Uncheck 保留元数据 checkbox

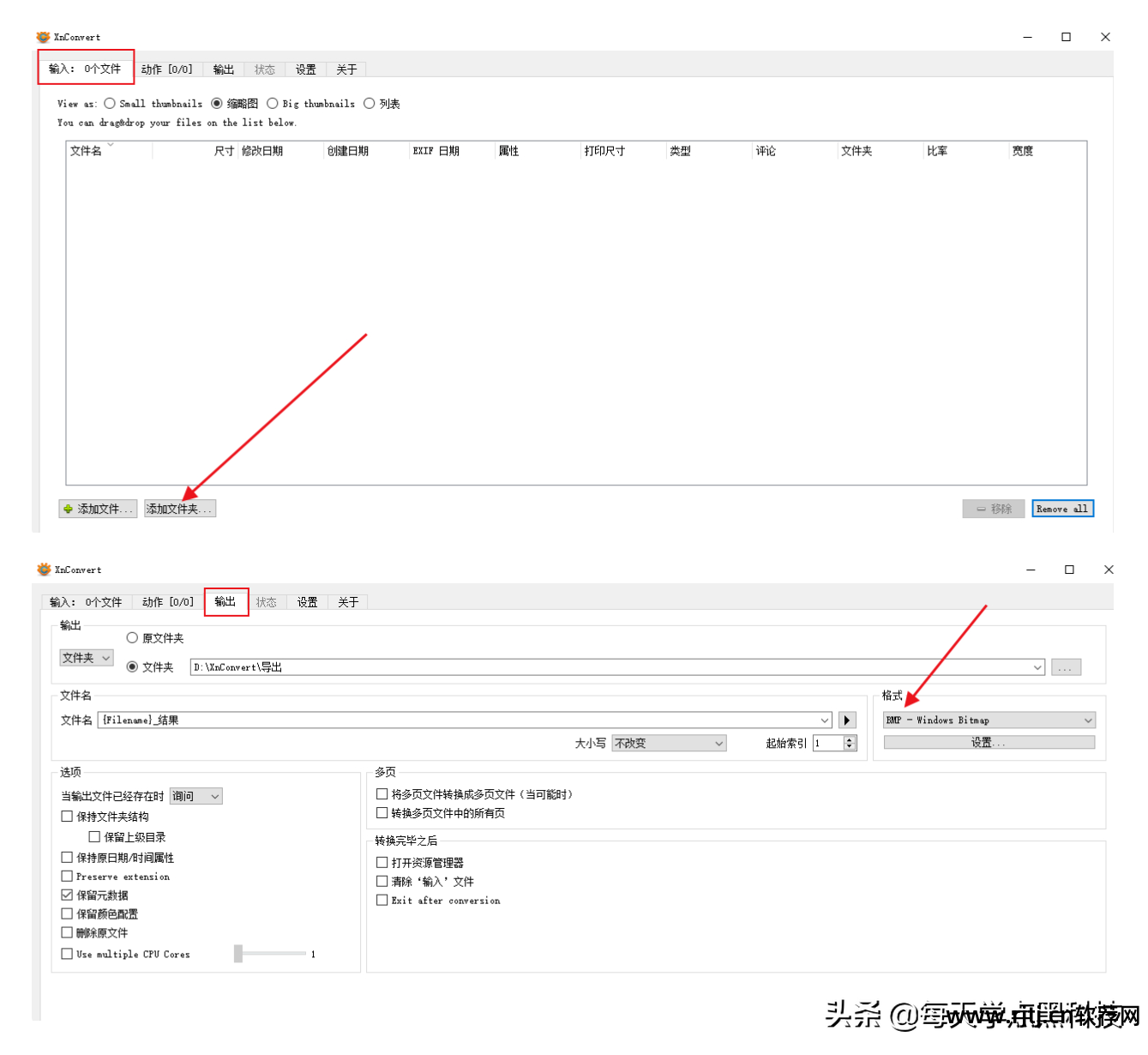[x=67, y=895]
